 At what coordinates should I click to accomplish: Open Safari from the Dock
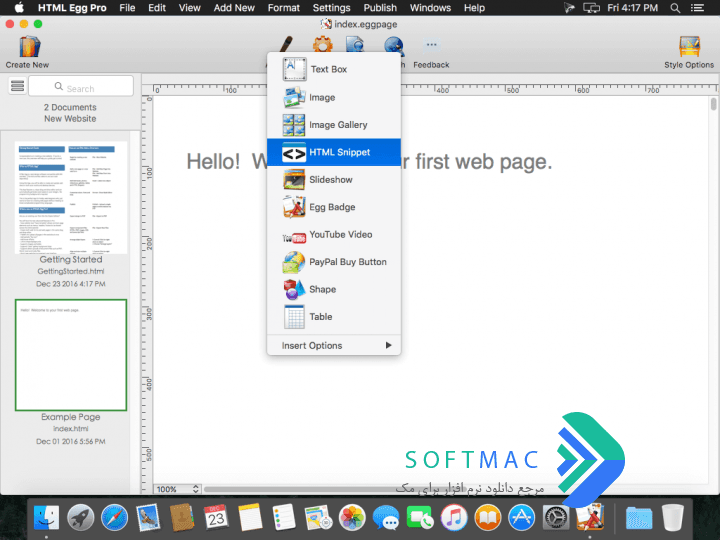[114, 518]
